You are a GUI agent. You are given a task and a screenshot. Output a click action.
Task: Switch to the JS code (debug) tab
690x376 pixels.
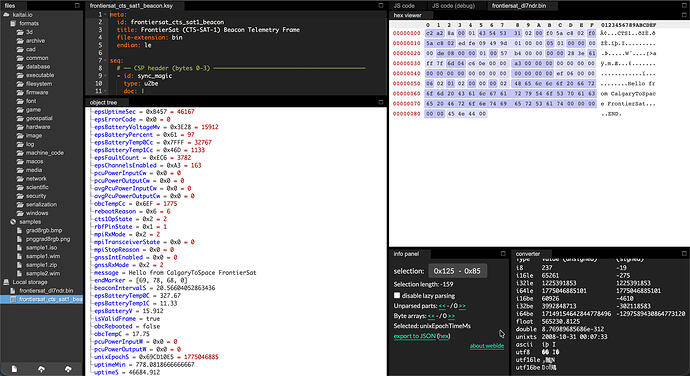pos(453,6)
